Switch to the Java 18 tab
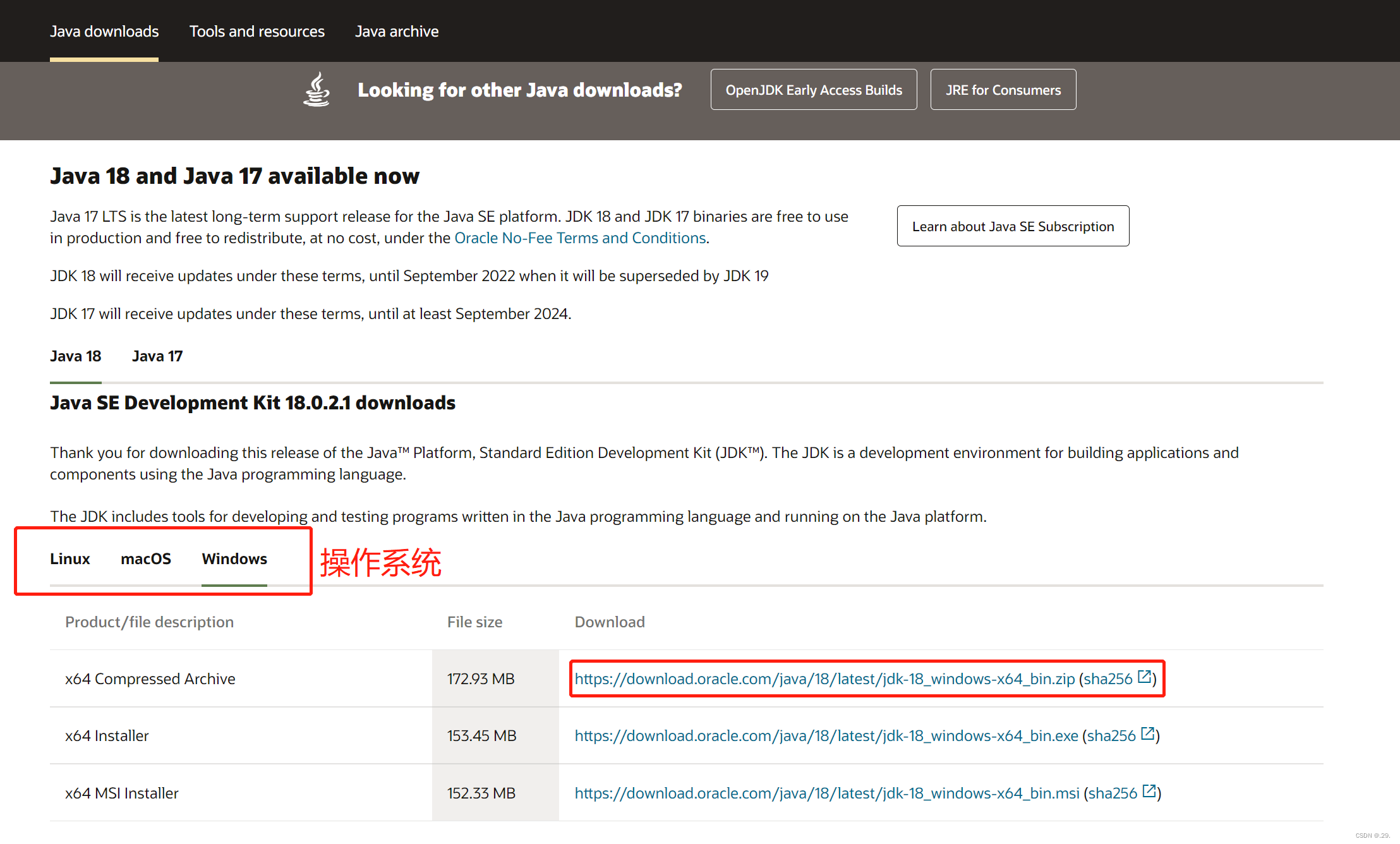Screen dimensions: 1400x844 point(76,356)
